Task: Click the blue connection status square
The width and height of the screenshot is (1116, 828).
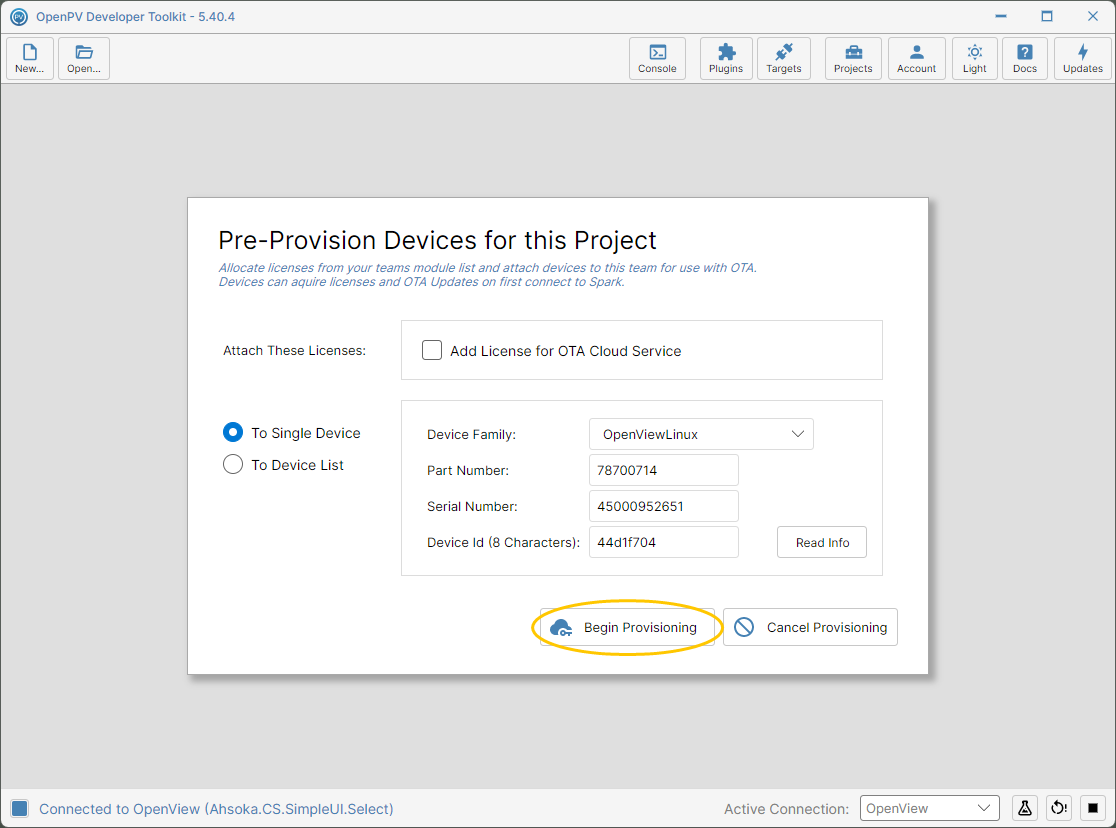Action: coord(20,808)
